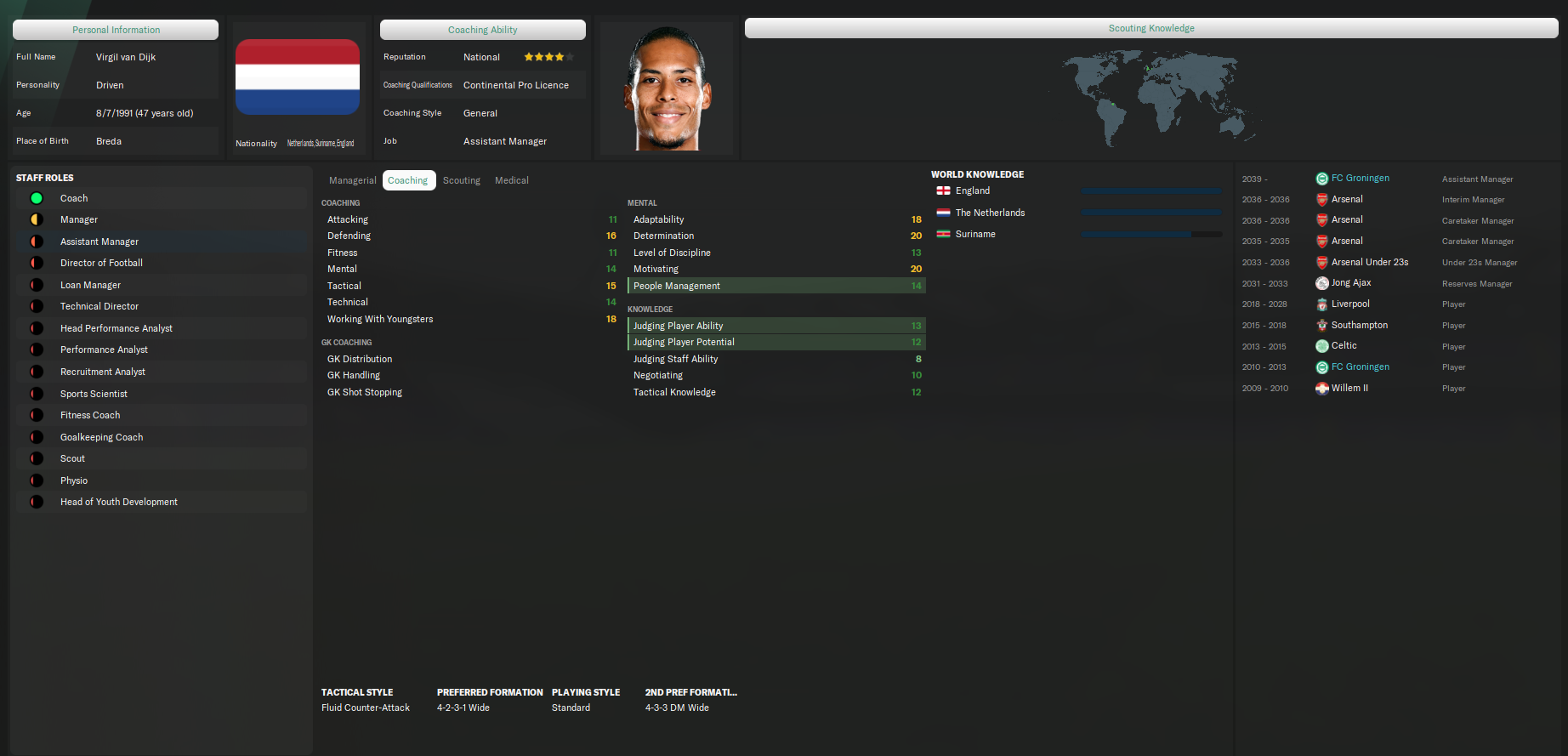This screenshot has height=756, width=1568.
Task: Click the Suriname flag icon
Action: tap(943, 235)
